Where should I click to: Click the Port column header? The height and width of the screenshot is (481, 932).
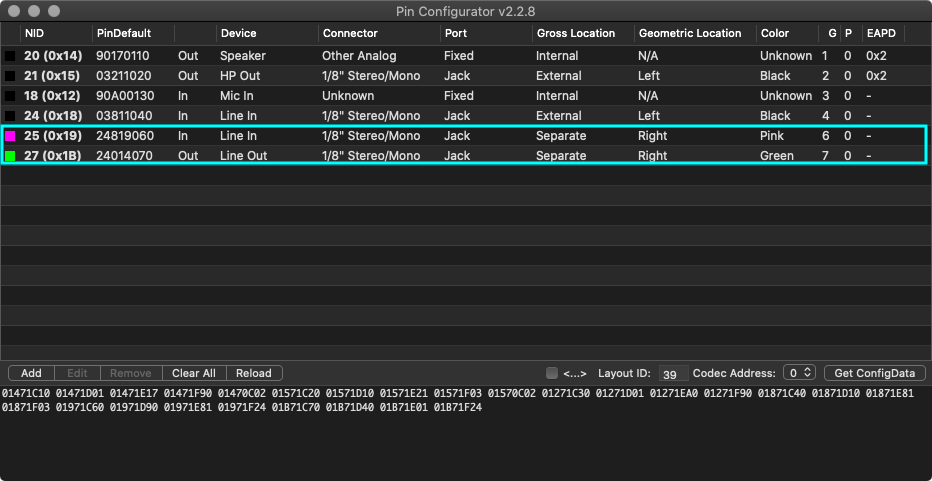tap(486, 33)
